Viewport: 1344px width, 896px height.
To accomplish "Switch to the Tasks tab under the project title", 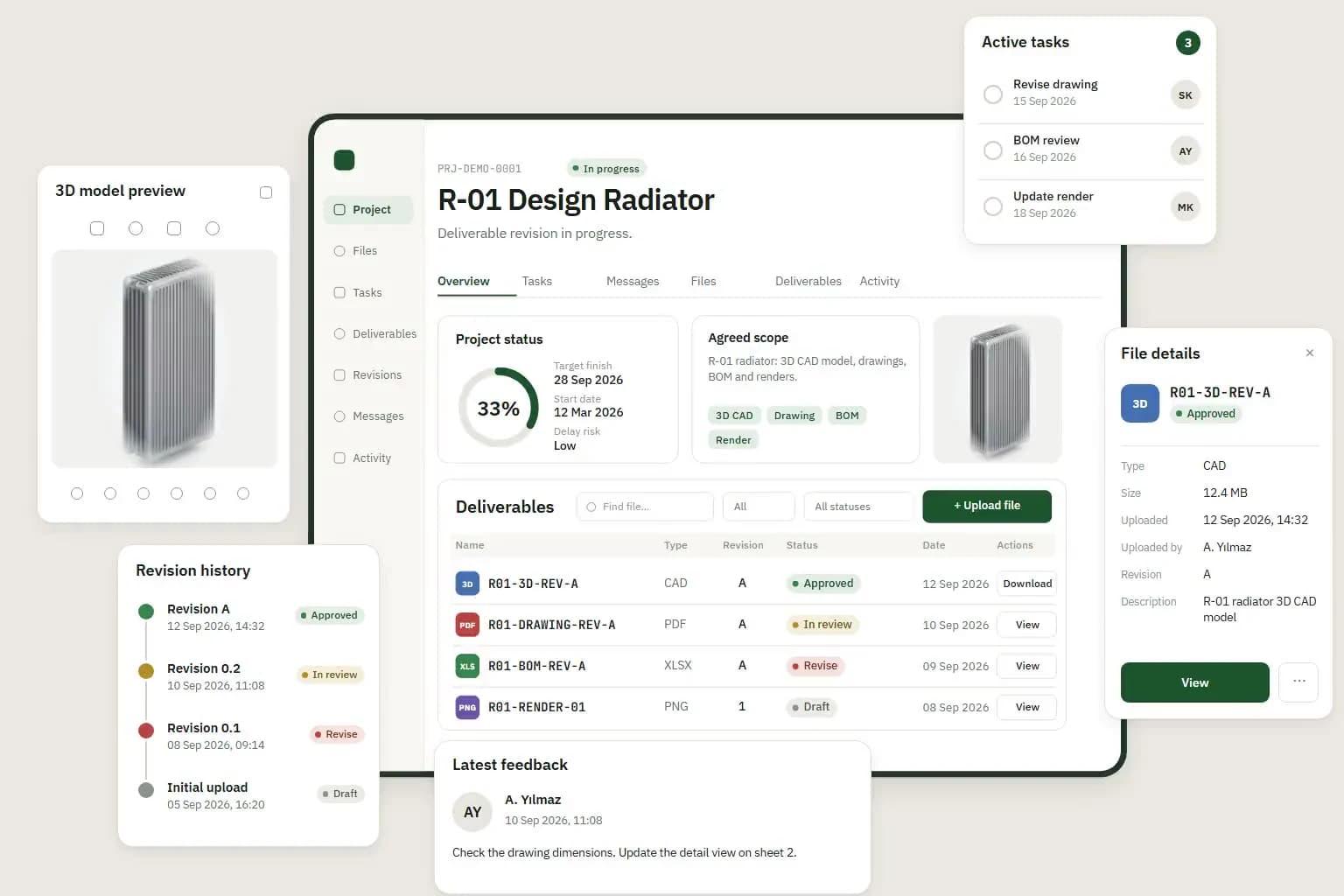I will [537, 281].
